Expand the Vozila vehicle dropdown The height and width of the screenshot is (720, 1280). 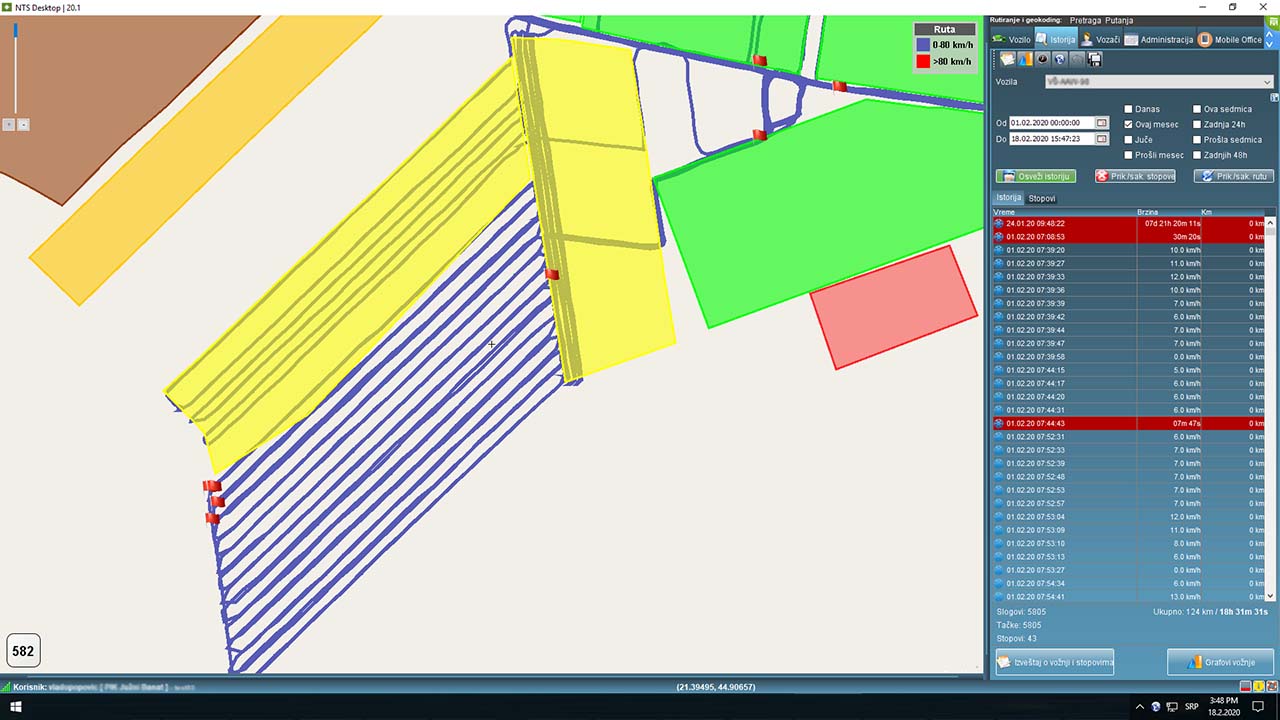tap(1267, 82)
